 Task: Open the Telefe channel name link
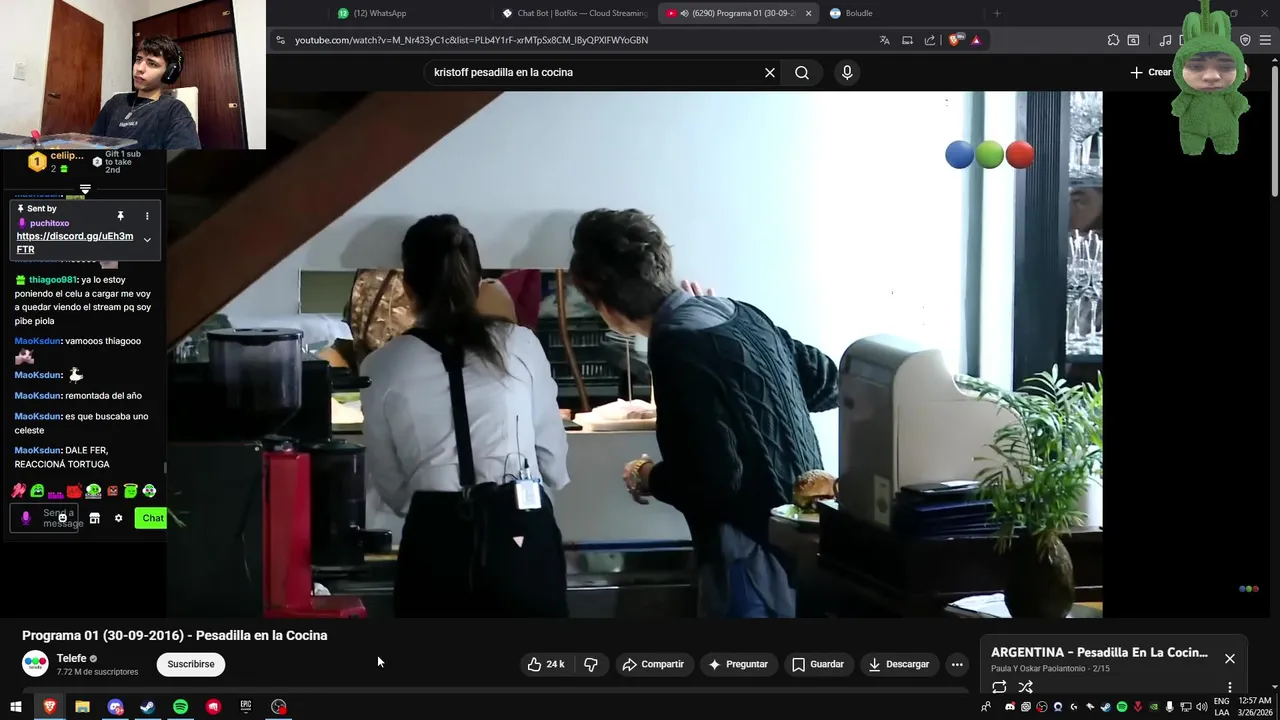[x=72, y=658]
